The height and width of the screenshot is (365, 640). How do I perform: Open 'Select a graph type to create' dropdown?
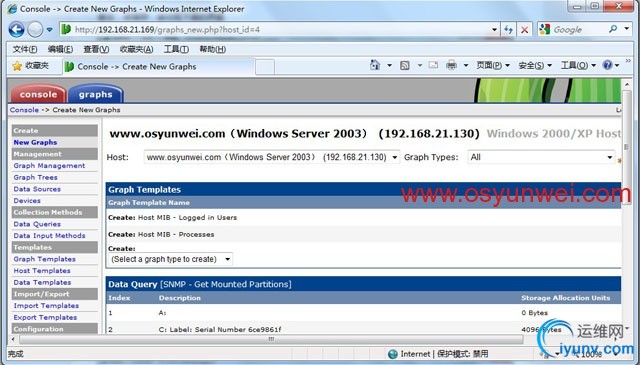point(170,259)
